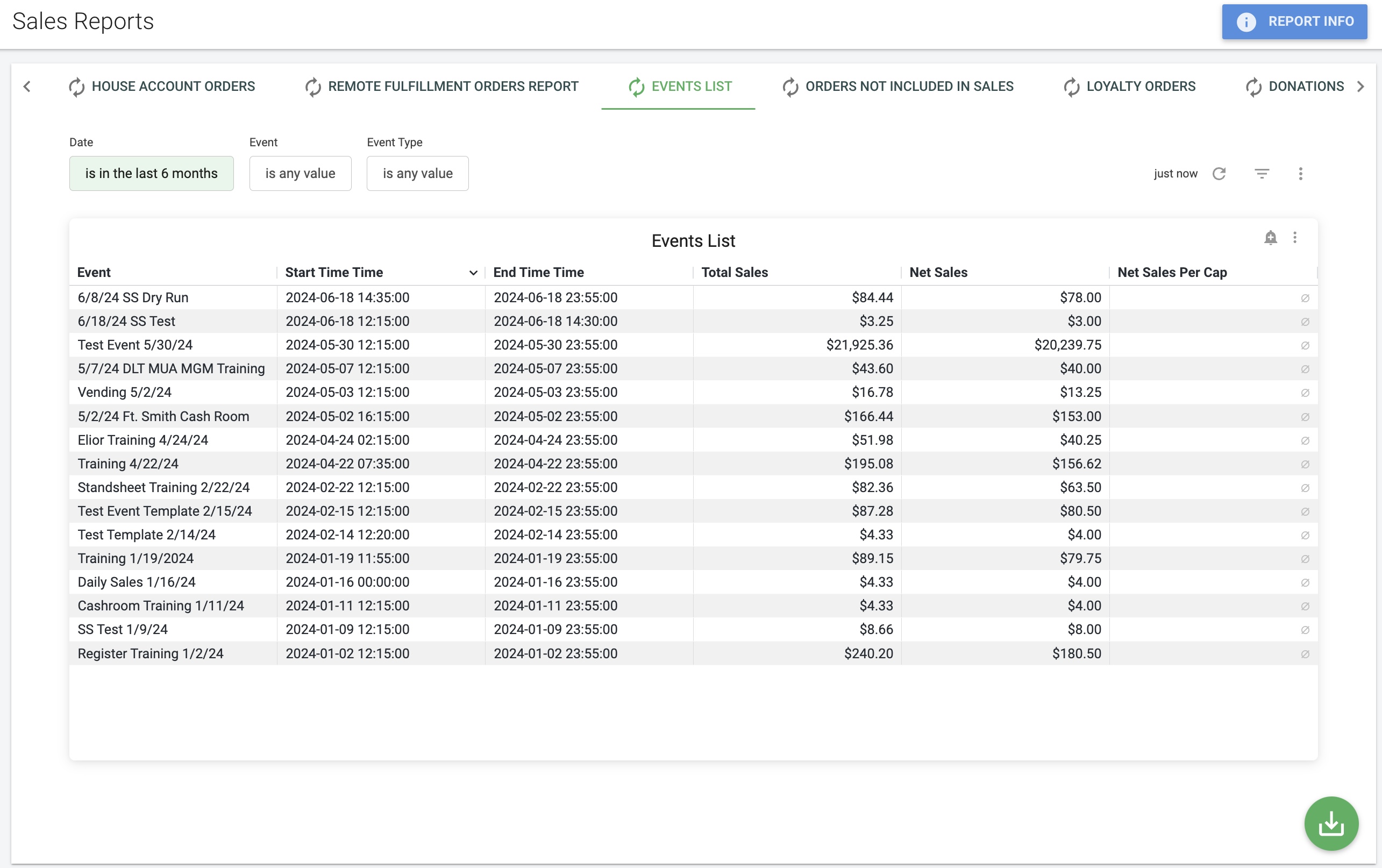Click the $240.20 Total Sales cell
The width and height of the screenshot is (1382, 868).
[x=797, y=653]
